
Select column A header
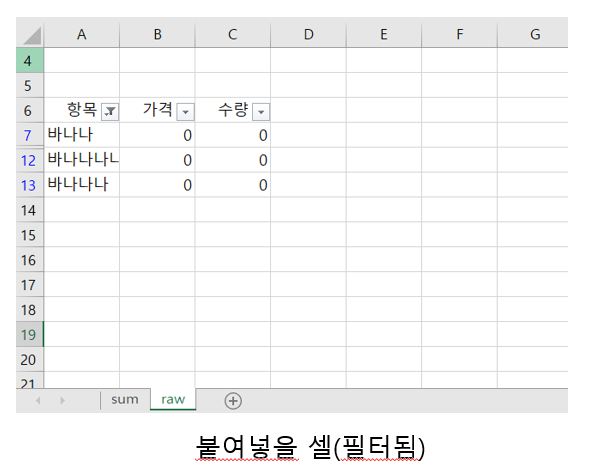coord(82,35)
